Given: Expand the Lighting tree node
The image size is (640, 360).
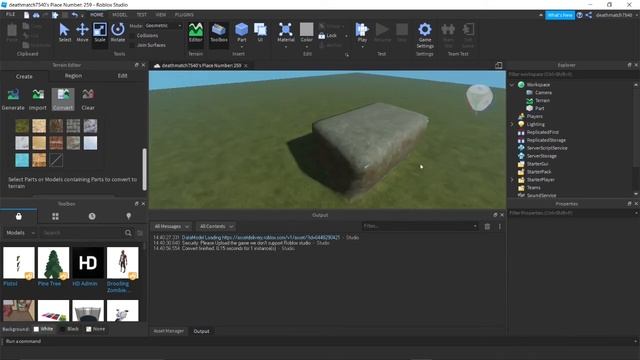Looking at the screenshot, I should coord(512,124).
